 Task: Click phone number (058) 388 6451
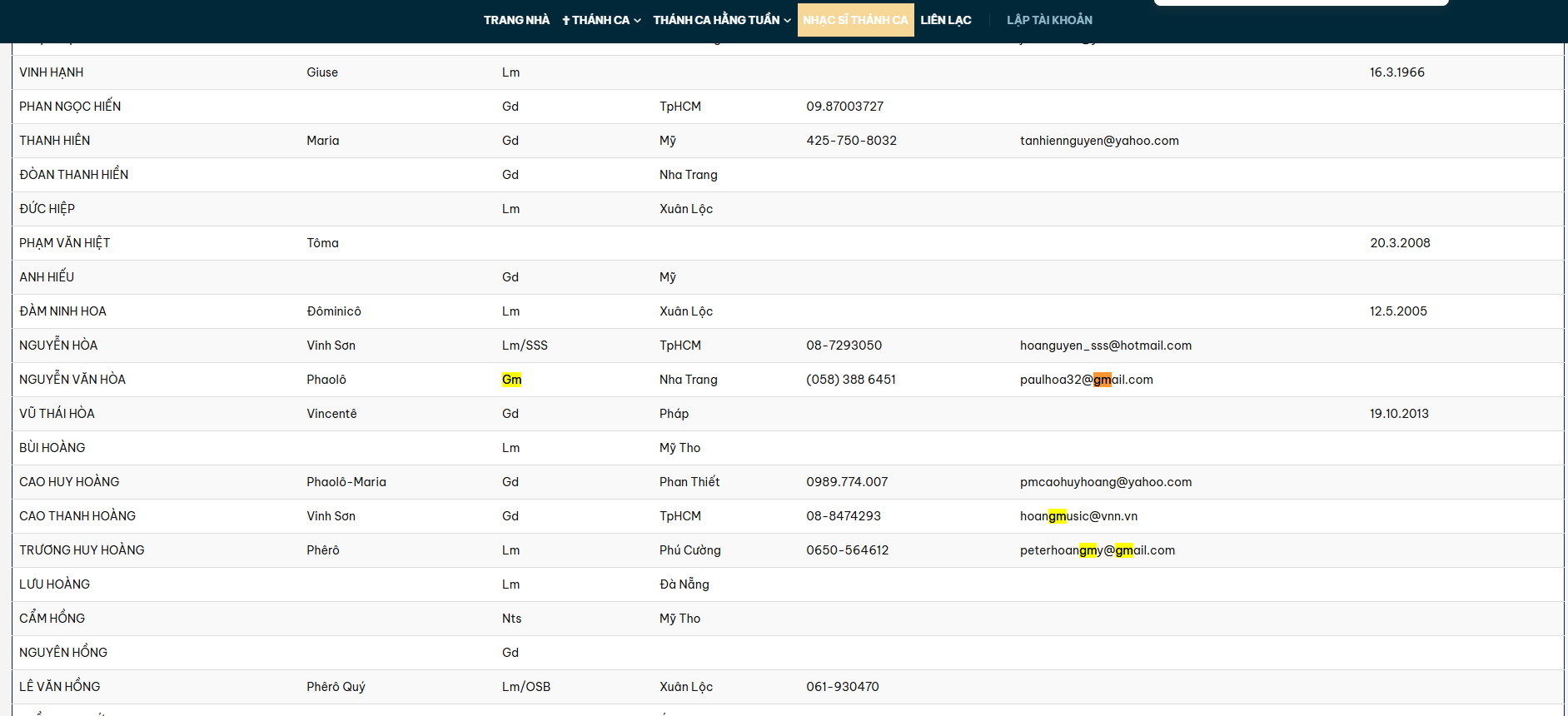click(x=851, y=380)
